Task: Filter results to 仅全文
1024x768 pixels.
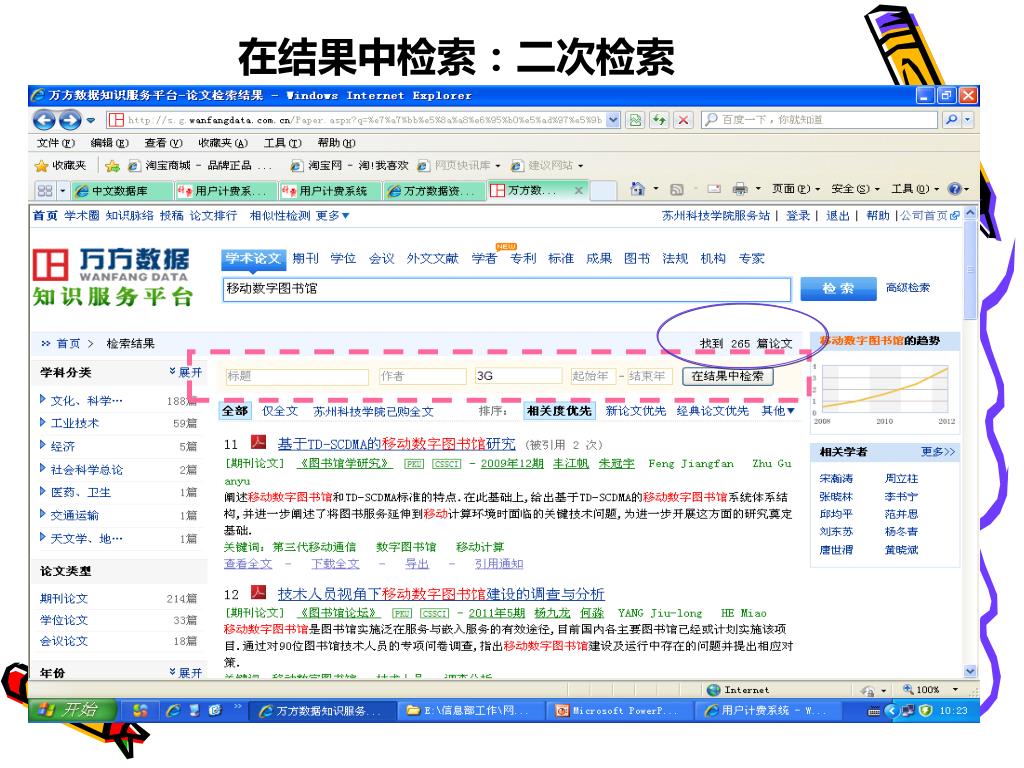Action: 280,411
